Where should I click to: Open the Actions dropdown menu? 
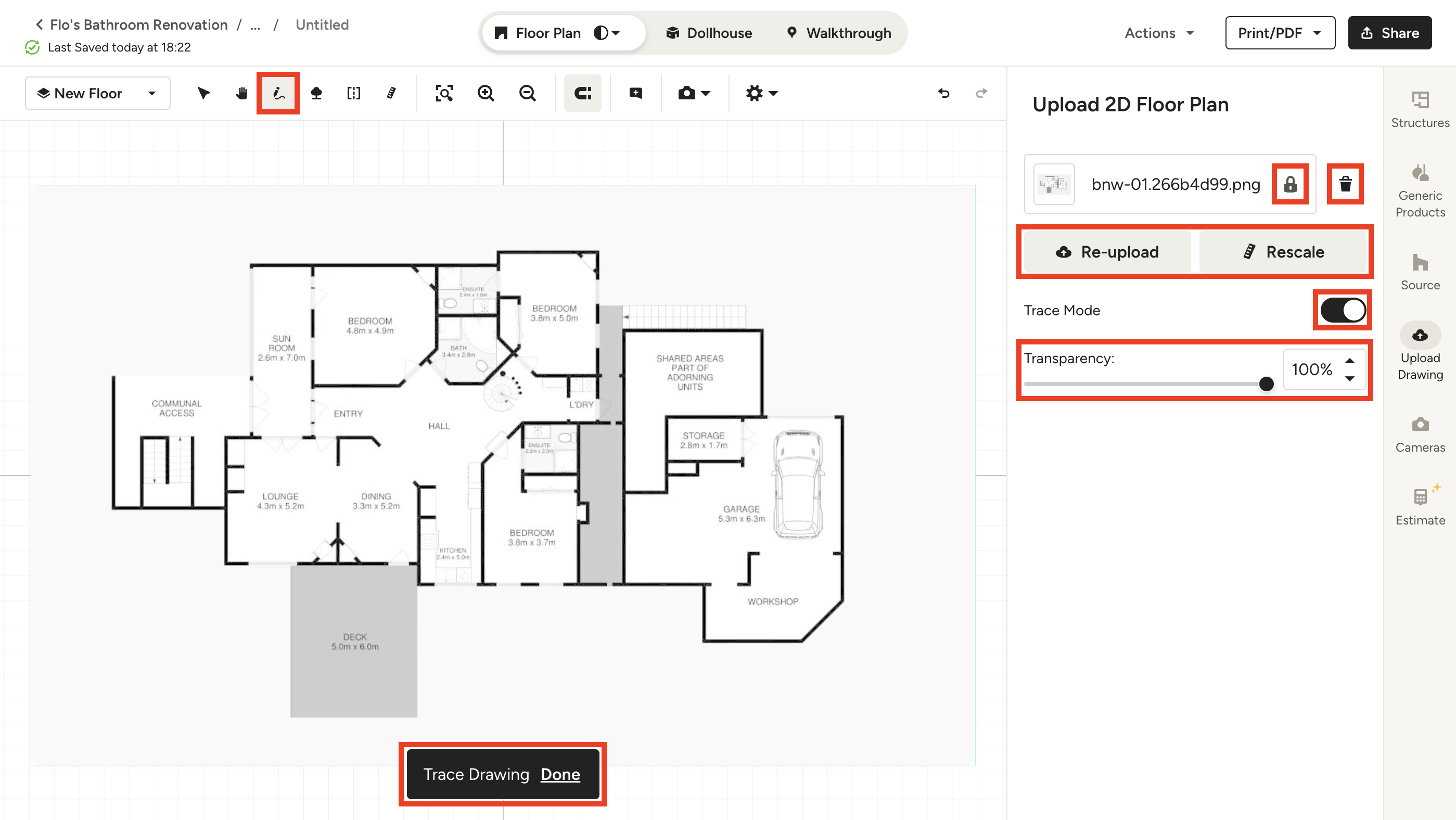pos(1159,33)
